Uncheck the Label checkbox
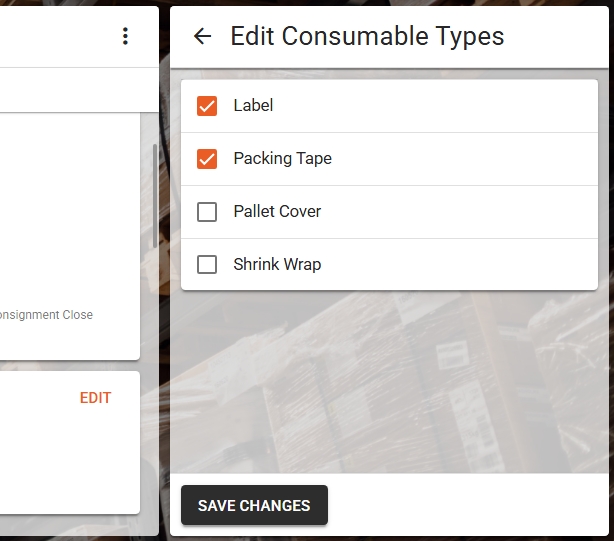Image resolution: width=614 pixels, height=541 pixels. point(207,106)
